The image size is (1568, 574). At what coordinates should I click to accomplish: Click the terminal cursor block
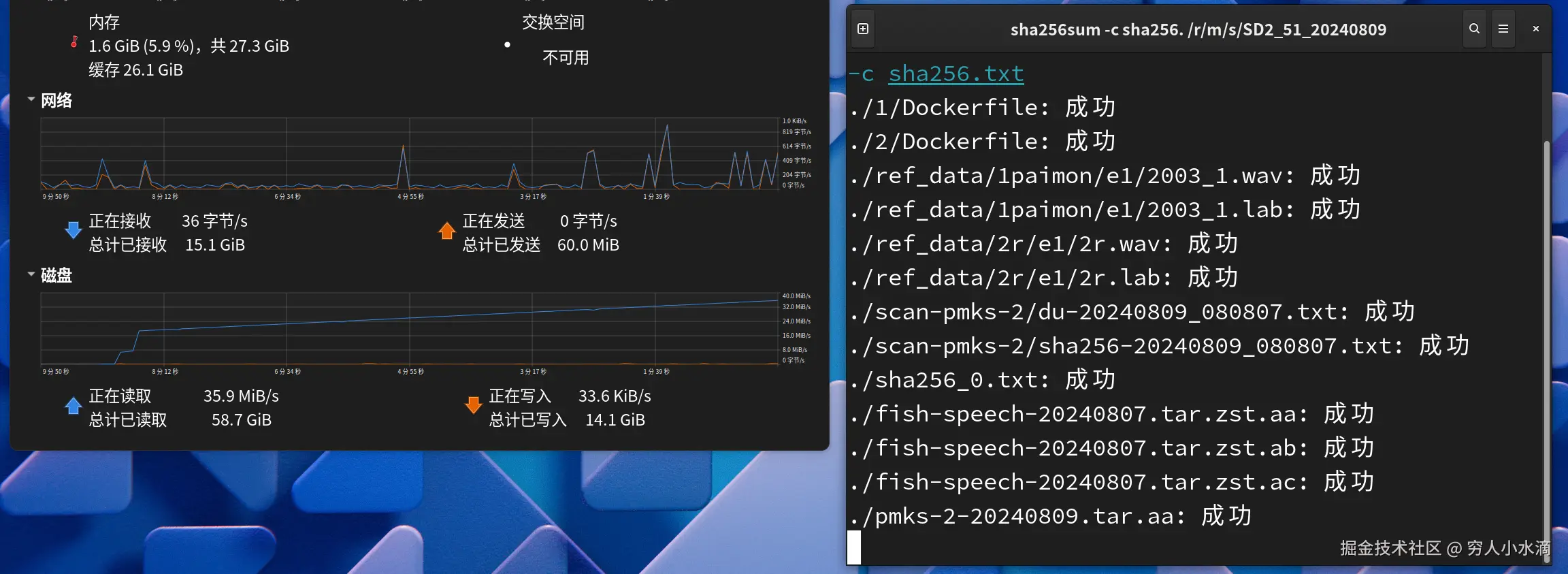click(854, 547)
